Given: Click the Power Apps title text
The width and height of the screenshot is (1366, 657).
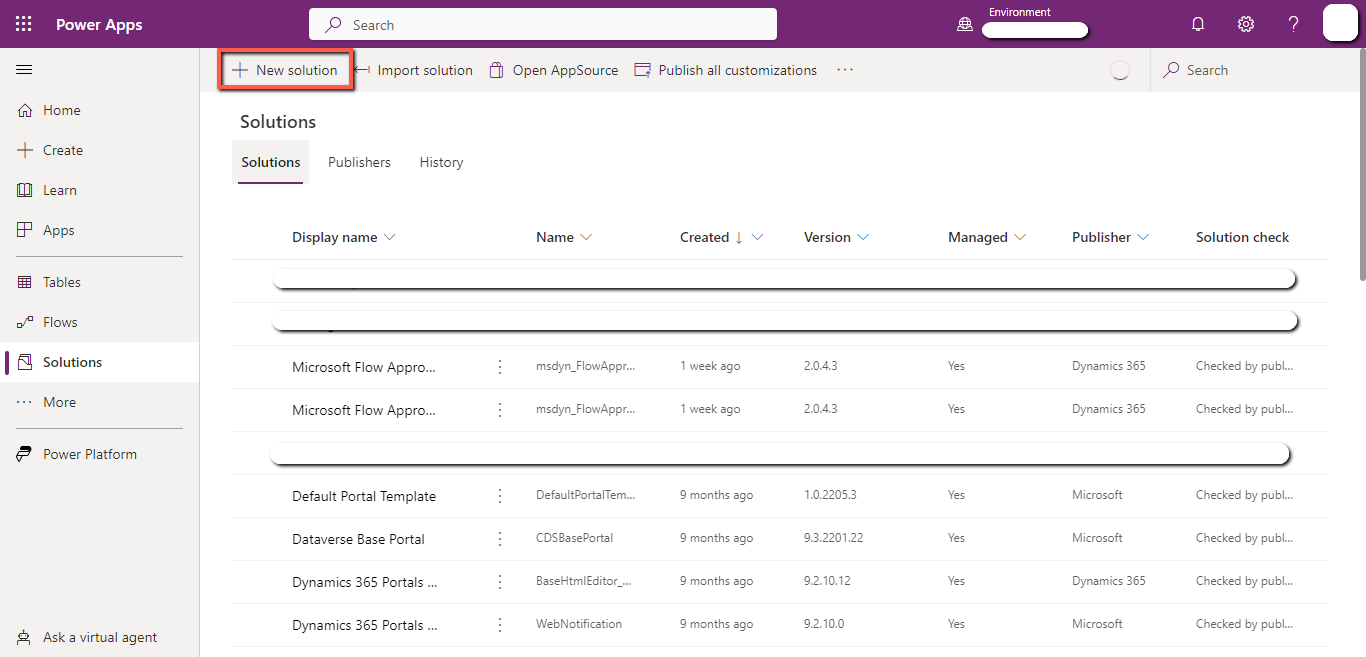Looking at the screenshot, I should [99, 24].
